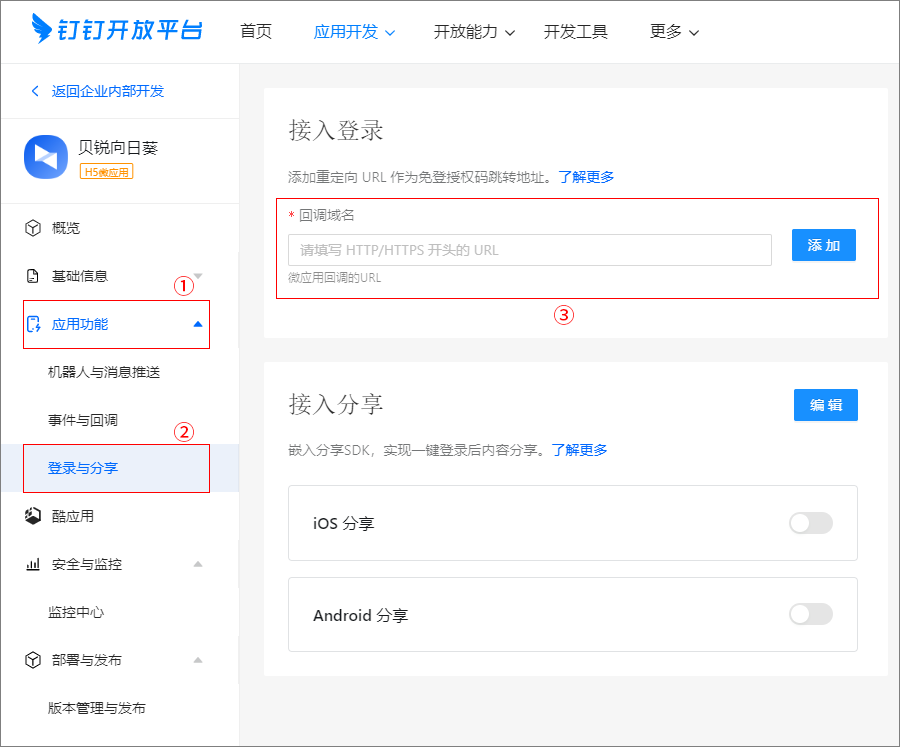Go to the 首页 tab
Image resolution: width=900 pixels, height=747 pixels.
point(256,32)
